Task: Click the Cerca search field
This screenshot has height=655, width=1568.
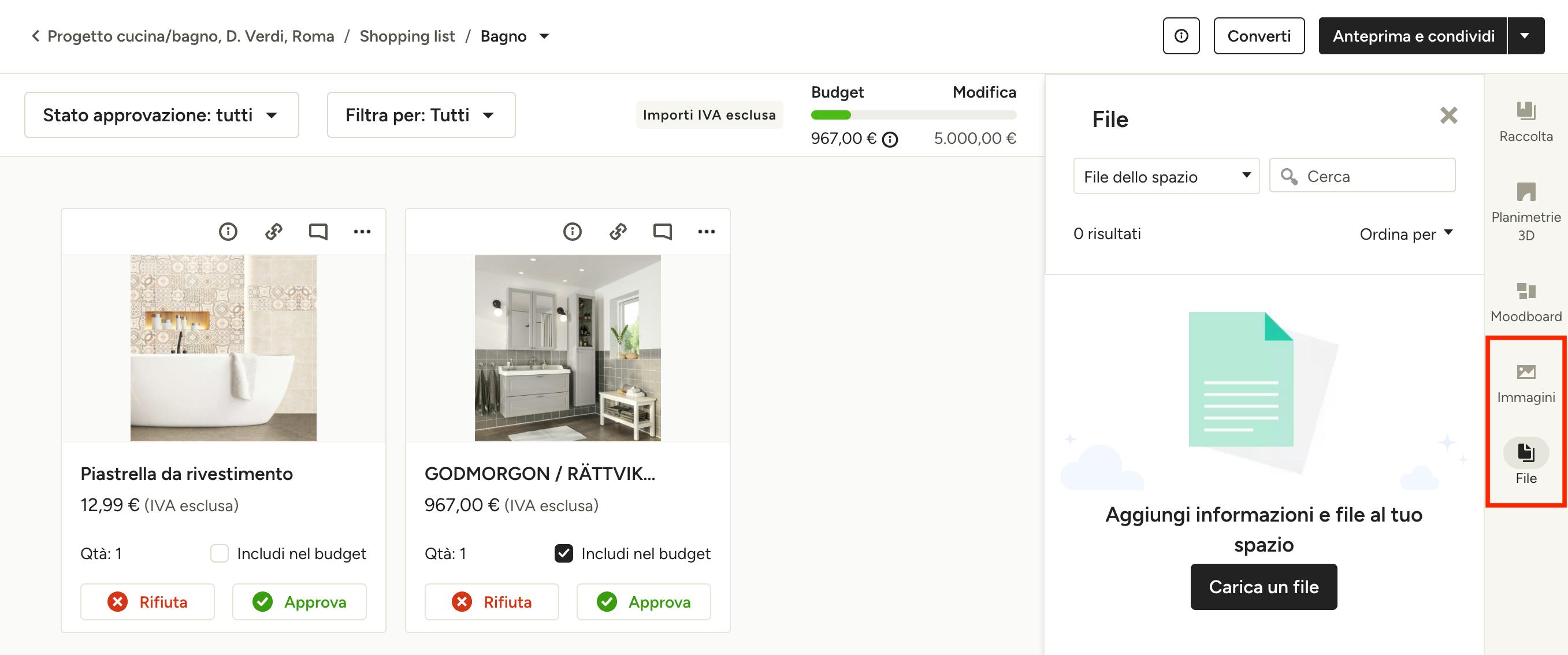Action: (x=1362, y=176)
